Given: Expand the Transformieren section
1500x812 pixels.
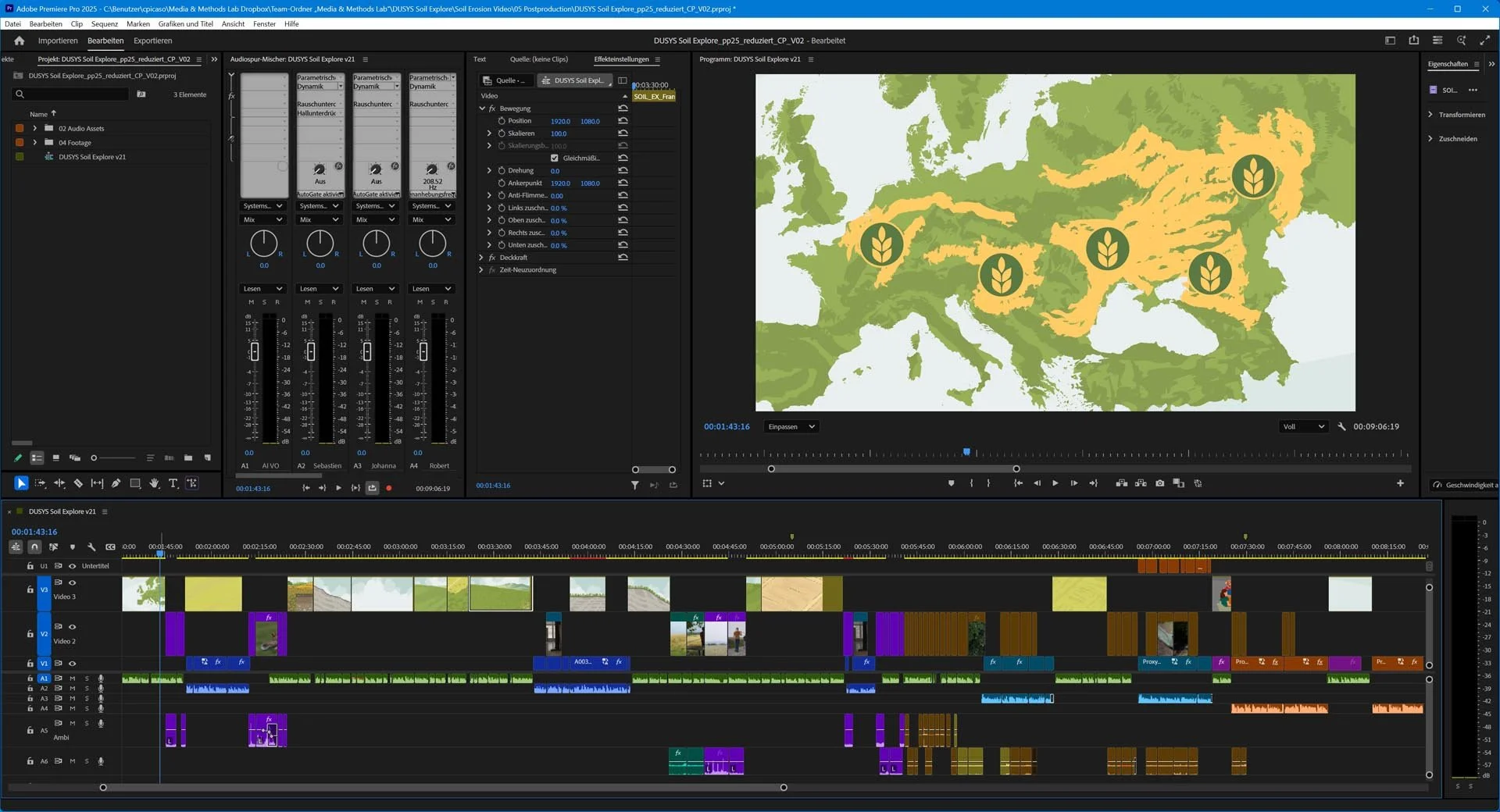Looking at the screenshot, I should click(1430, 115).
